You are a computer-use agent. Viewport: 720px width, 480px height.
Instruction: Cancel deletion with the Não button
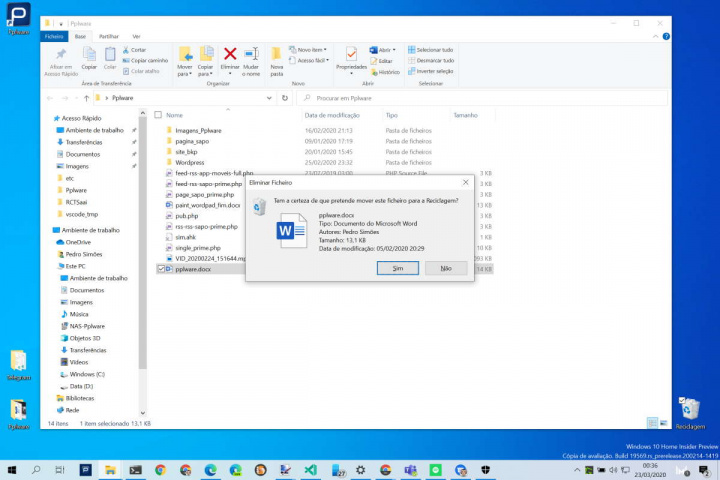[x=446, y=268]
